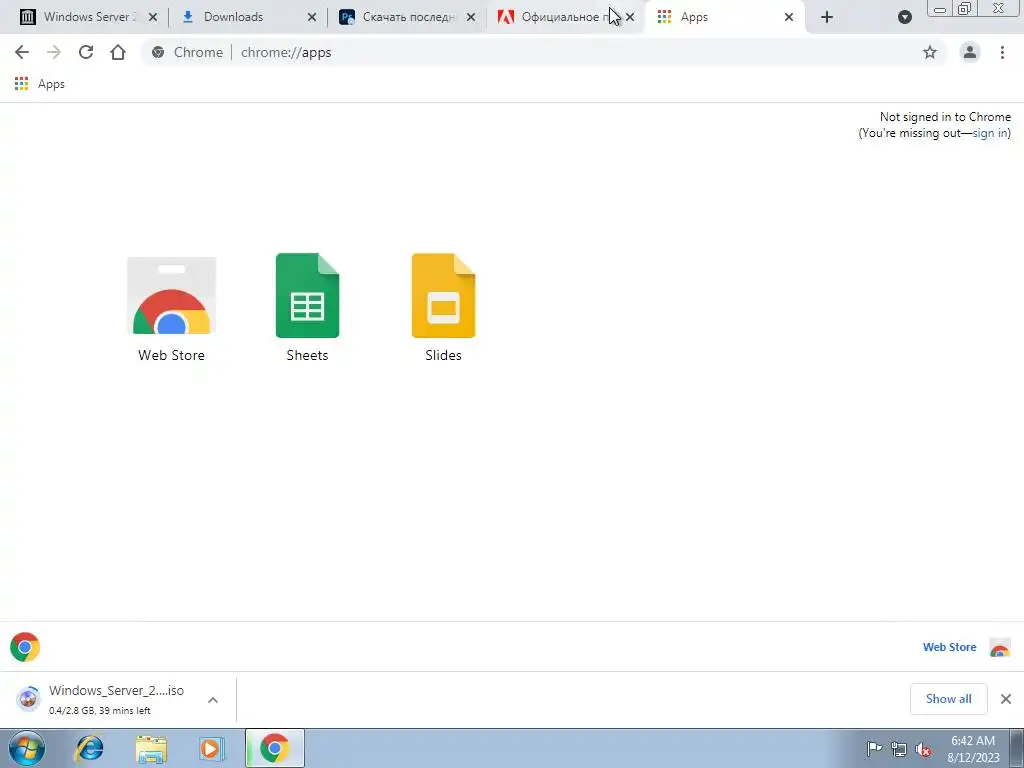The image size is (1024, 768).
Task: Open Windows Explorer from taskbar
Action: [151, 748]
